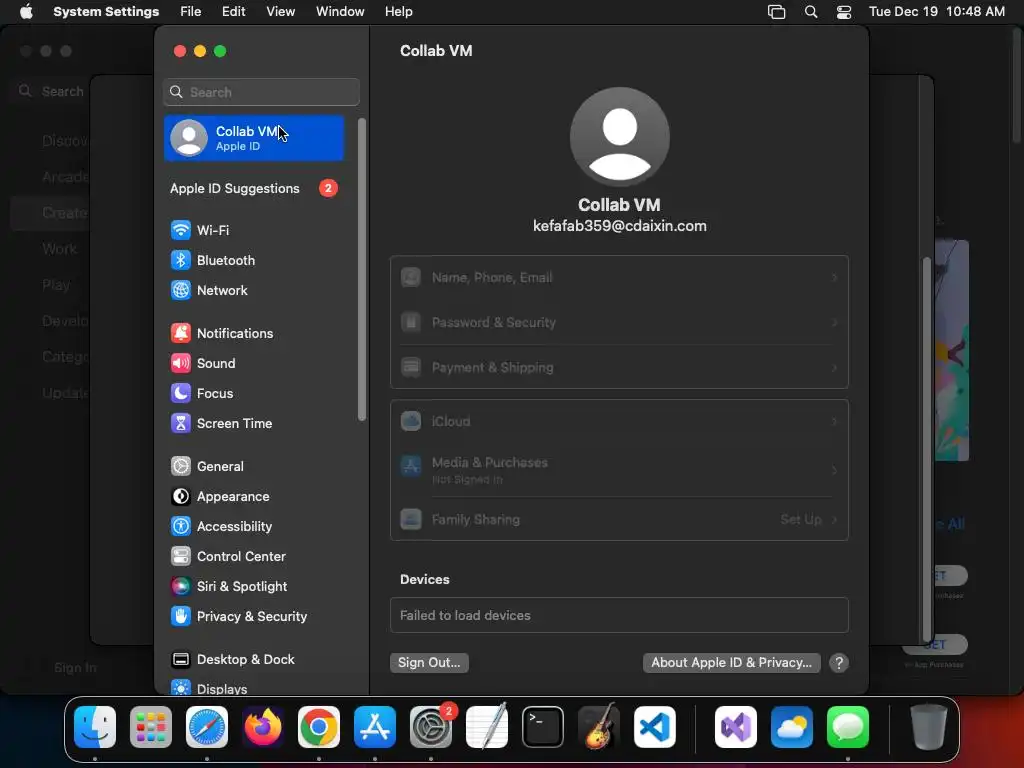
Task: Expand the iCloud row
Action: 619,421
